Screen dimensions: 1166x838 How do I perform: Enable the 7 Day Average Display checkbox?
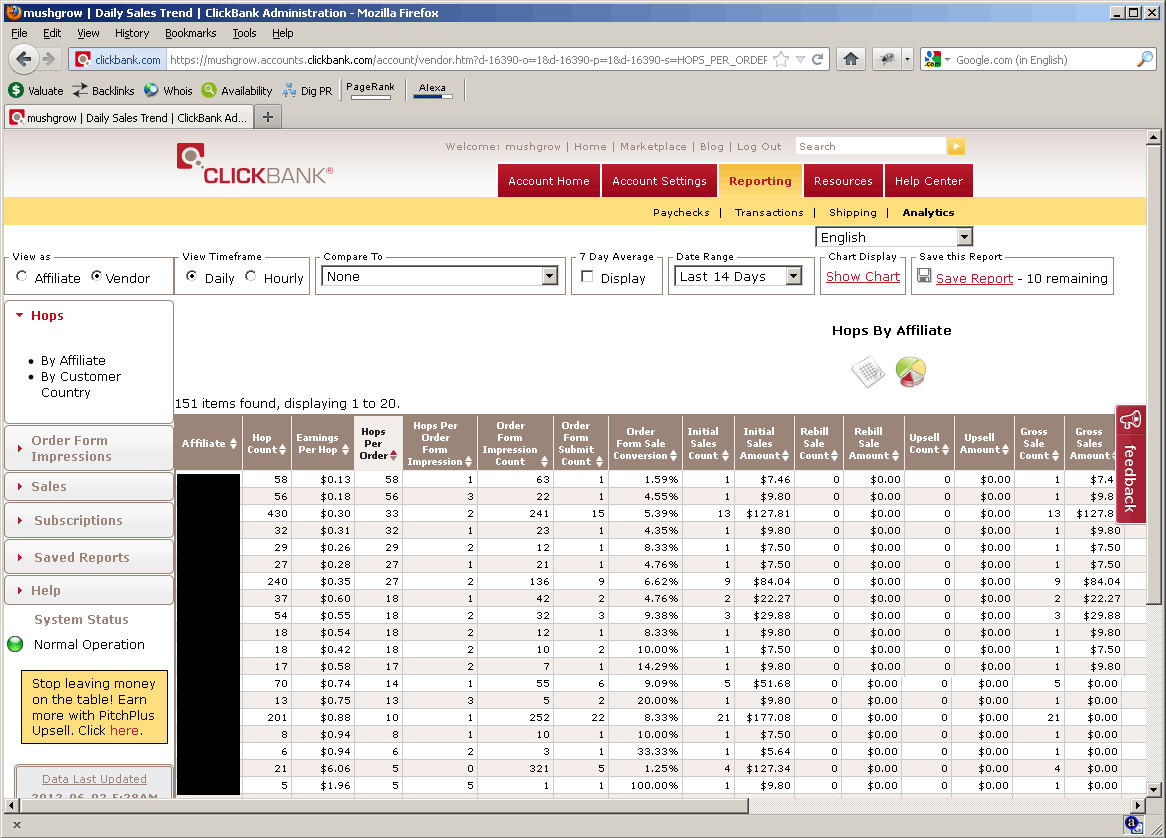pyautogui.click(x=588, y=277)
